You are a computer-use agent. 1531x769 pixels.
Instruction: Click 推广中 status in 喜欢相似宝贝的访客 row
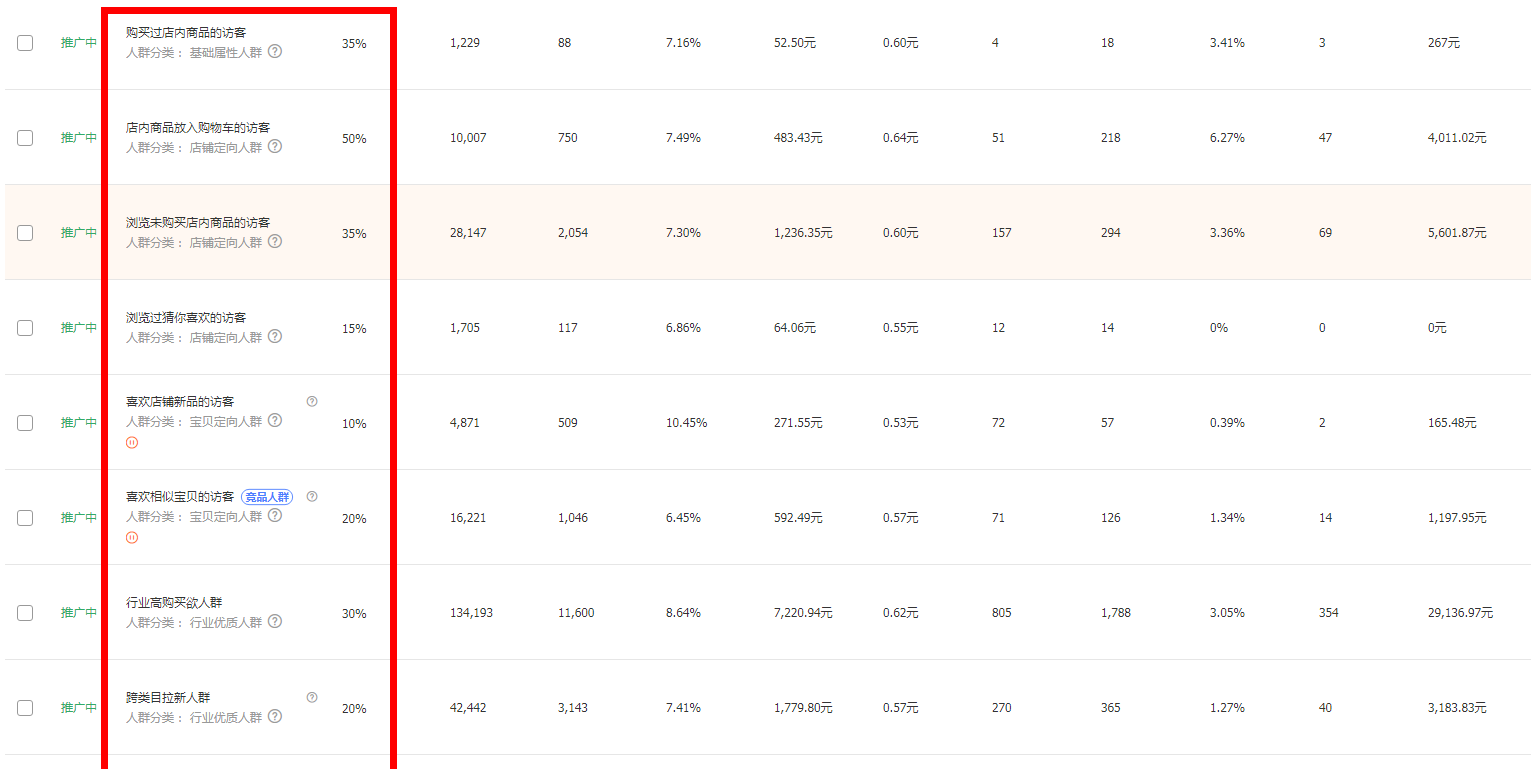point(79,518)
